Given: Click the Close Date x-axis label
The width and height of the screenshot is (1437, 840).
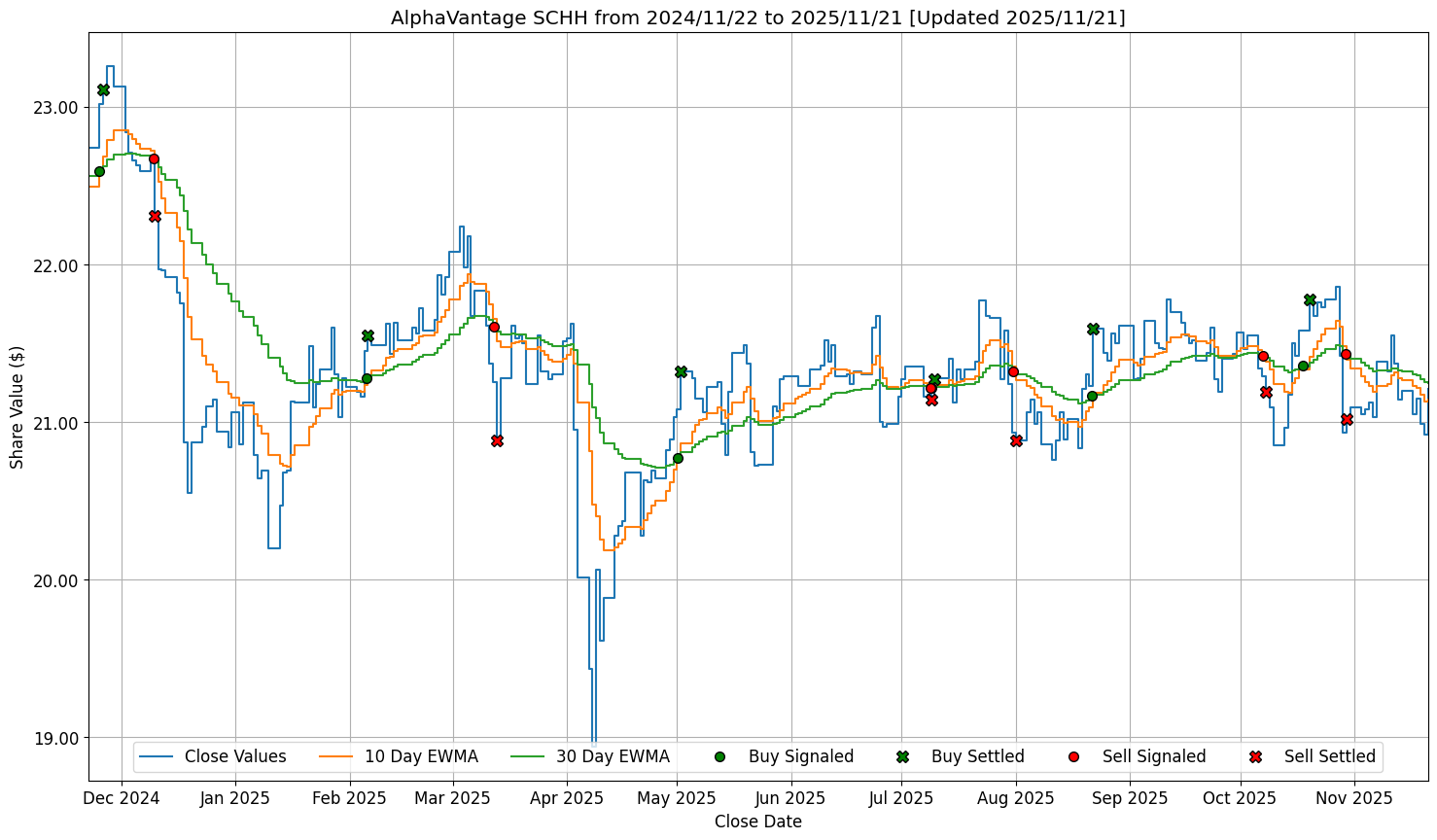Looking at the screenshot, I should 757,822.
